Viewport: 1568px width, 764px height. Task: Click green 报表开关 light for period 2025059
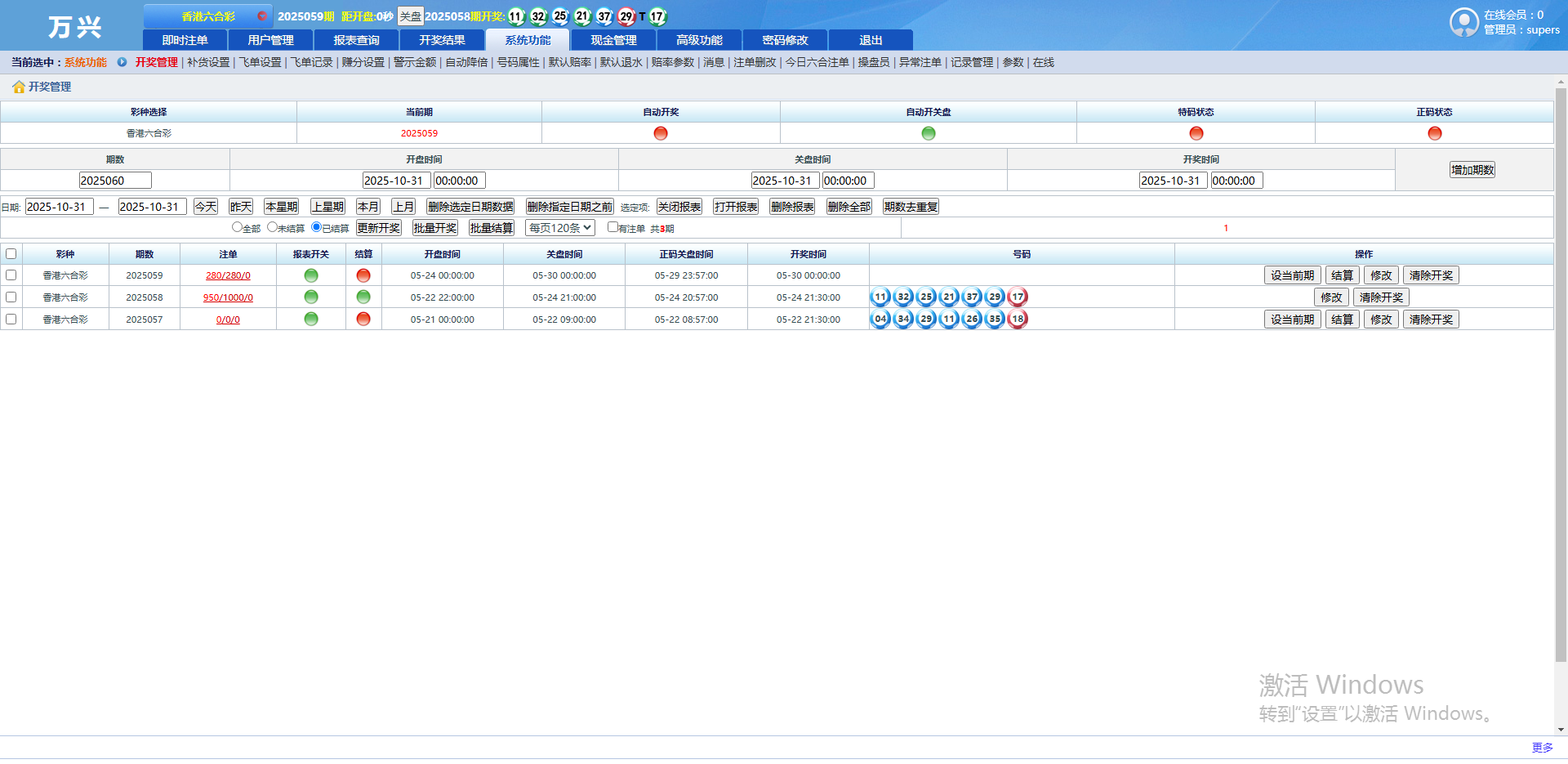coord(311,275)
